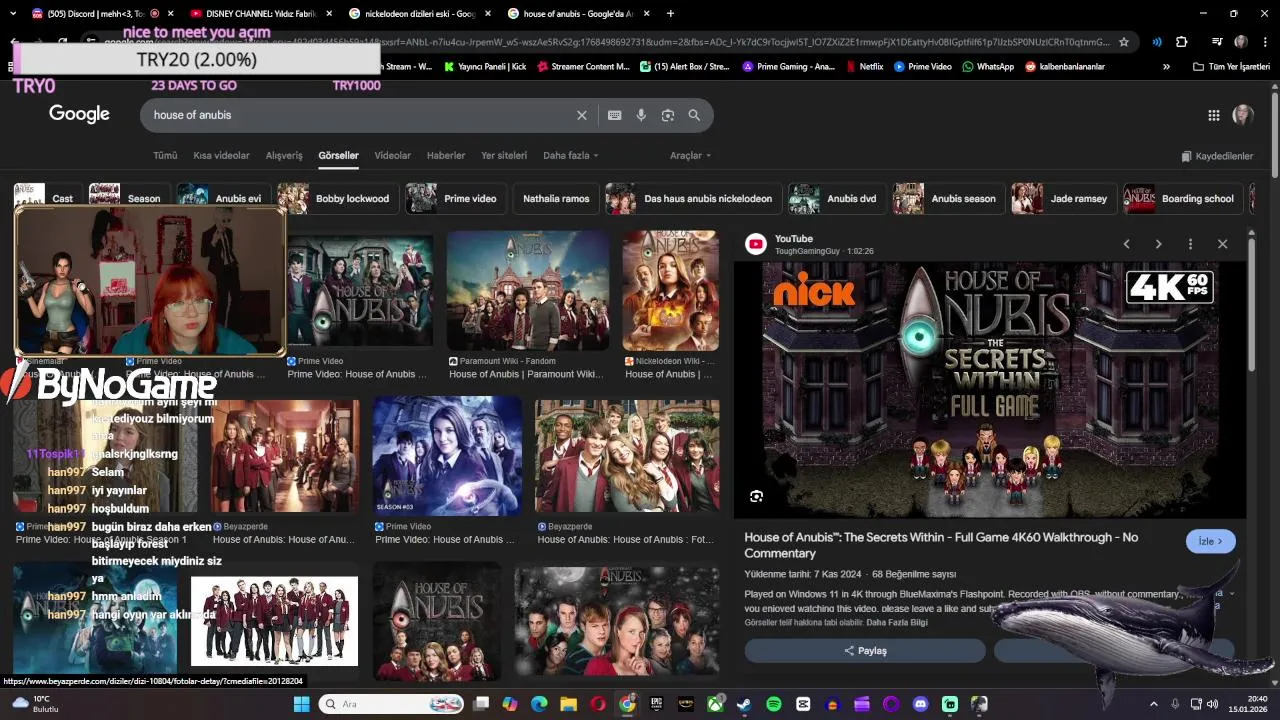The image size is (1280, 720).
Task: Open the Chrome extensions puzzle icon
Action: pyautogui.click(x=1181, y=42)
